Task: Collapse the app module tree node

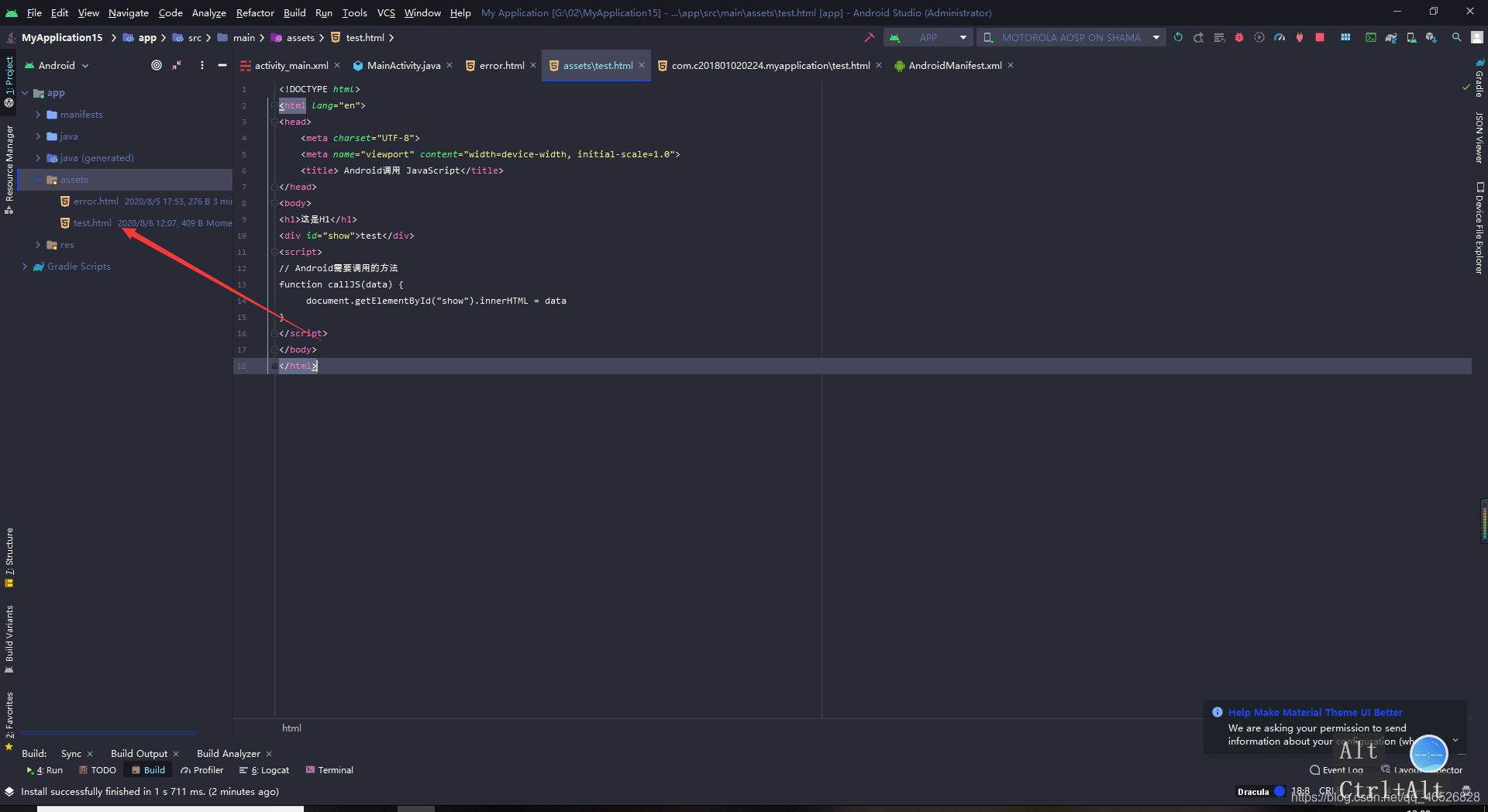Action: click(25, 93)
